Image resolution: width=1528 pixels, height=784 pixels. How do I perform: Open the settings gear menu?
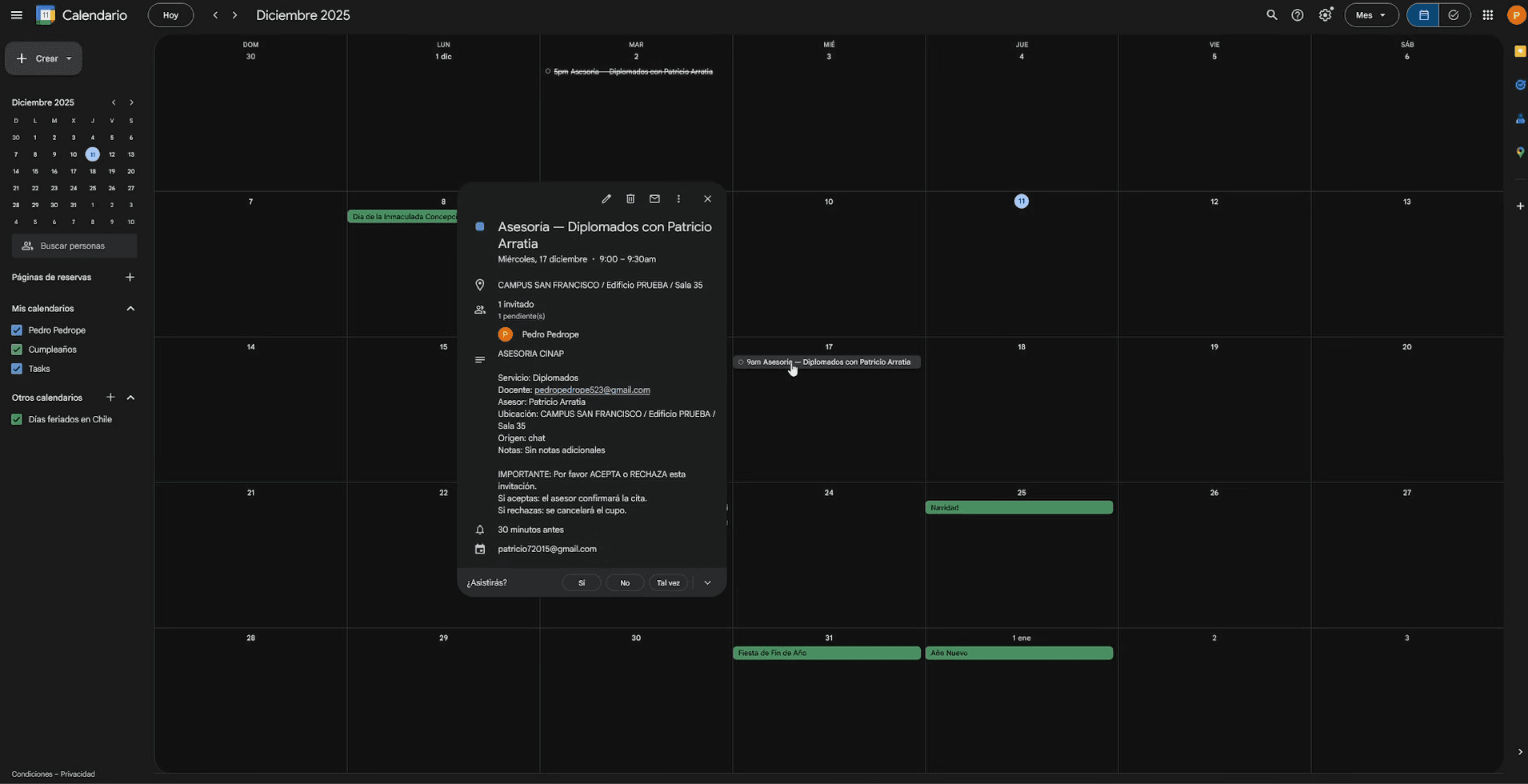[1326, 15]
